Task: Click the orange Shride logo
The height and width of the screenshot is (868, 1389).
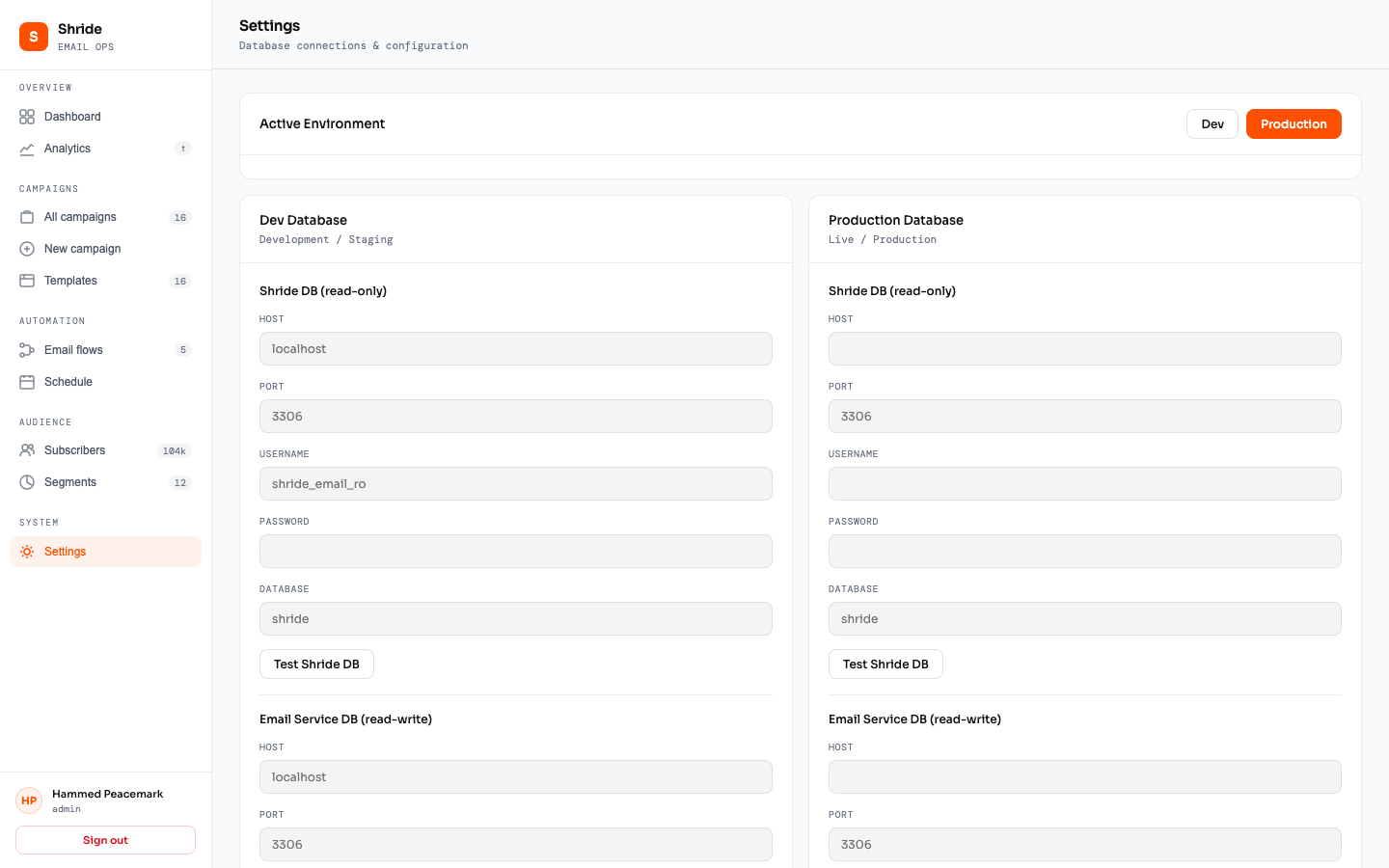Action: click(33, 36)
